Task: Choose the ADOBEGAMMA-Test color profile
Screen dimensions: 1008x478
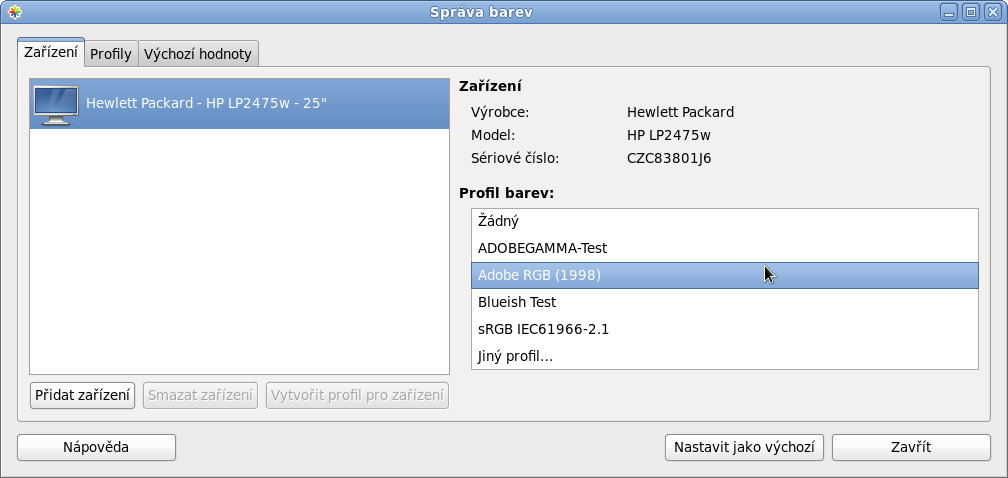Action: (x=724, y=248)
